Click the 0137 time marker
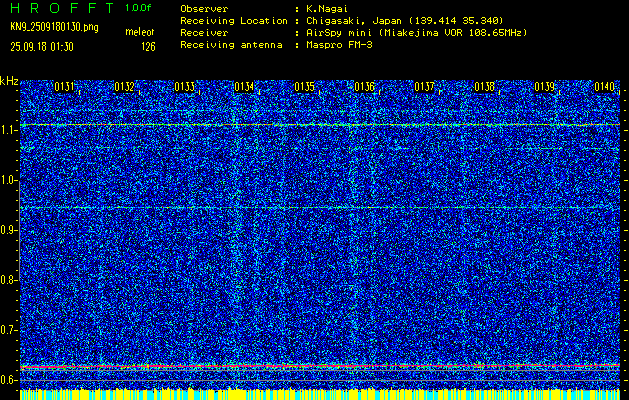This screenshot has height=400, width=629. (x=424, y=87)
